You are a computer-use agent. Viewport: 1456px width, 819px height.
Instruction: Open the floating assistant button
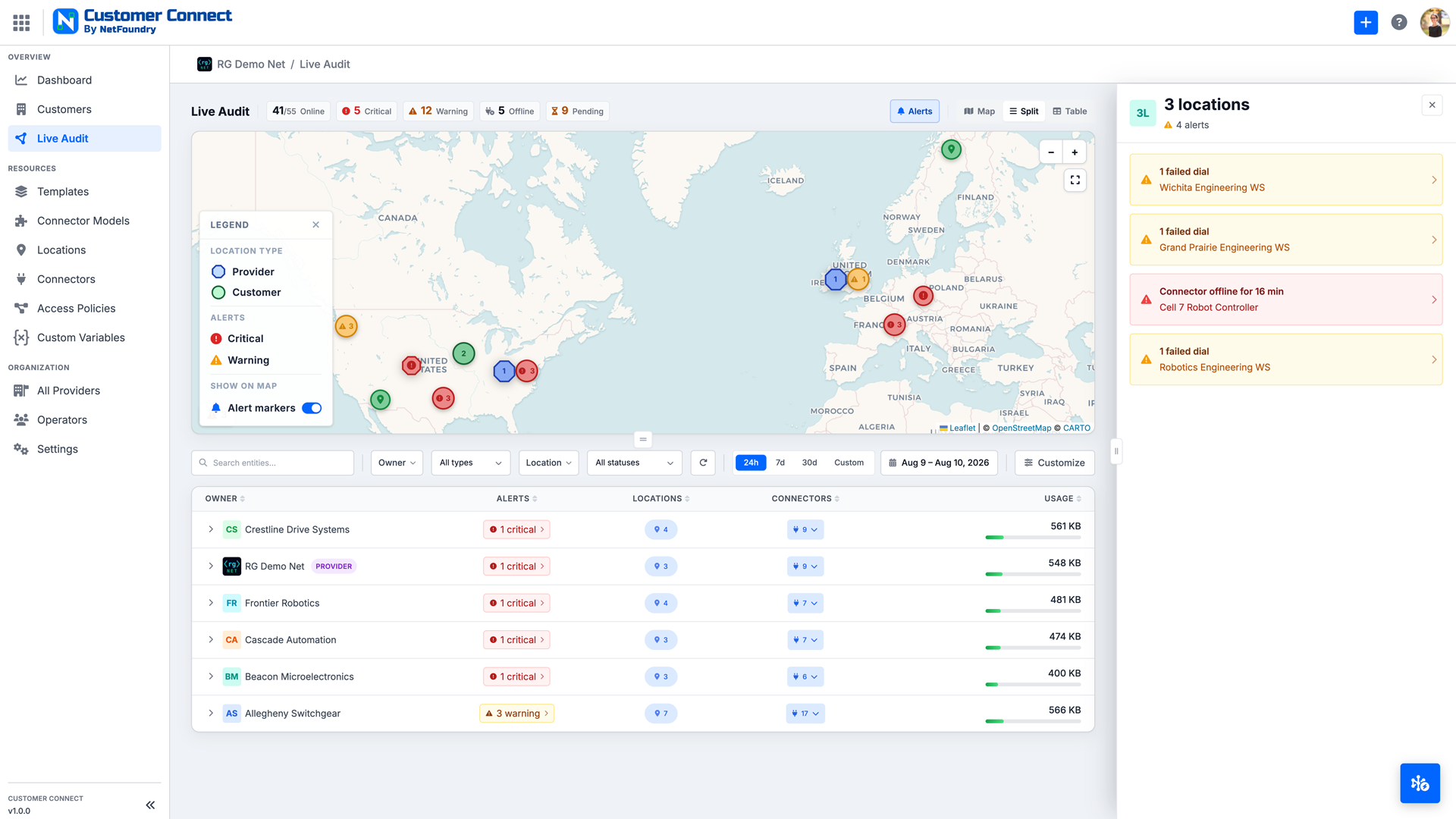pos(1420,783)
